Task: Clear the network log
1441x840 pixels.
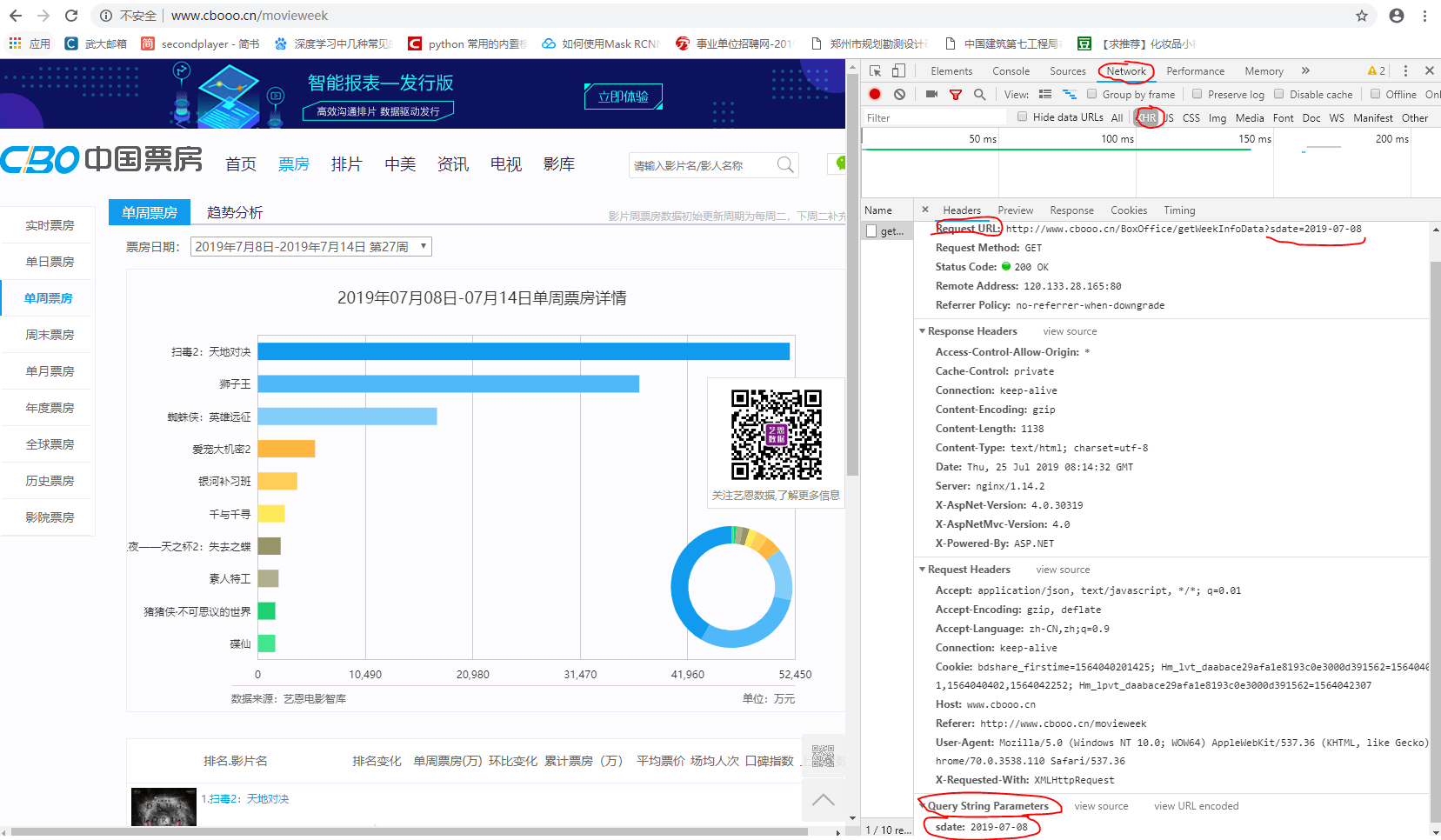Action: [899, 94]
